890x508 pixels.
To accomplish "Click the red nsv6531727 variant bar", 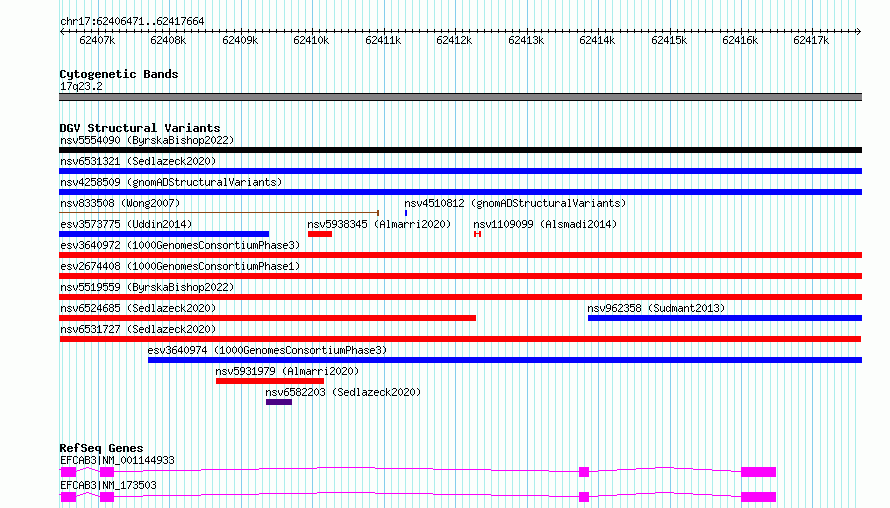I will click(x=460, y=339).
